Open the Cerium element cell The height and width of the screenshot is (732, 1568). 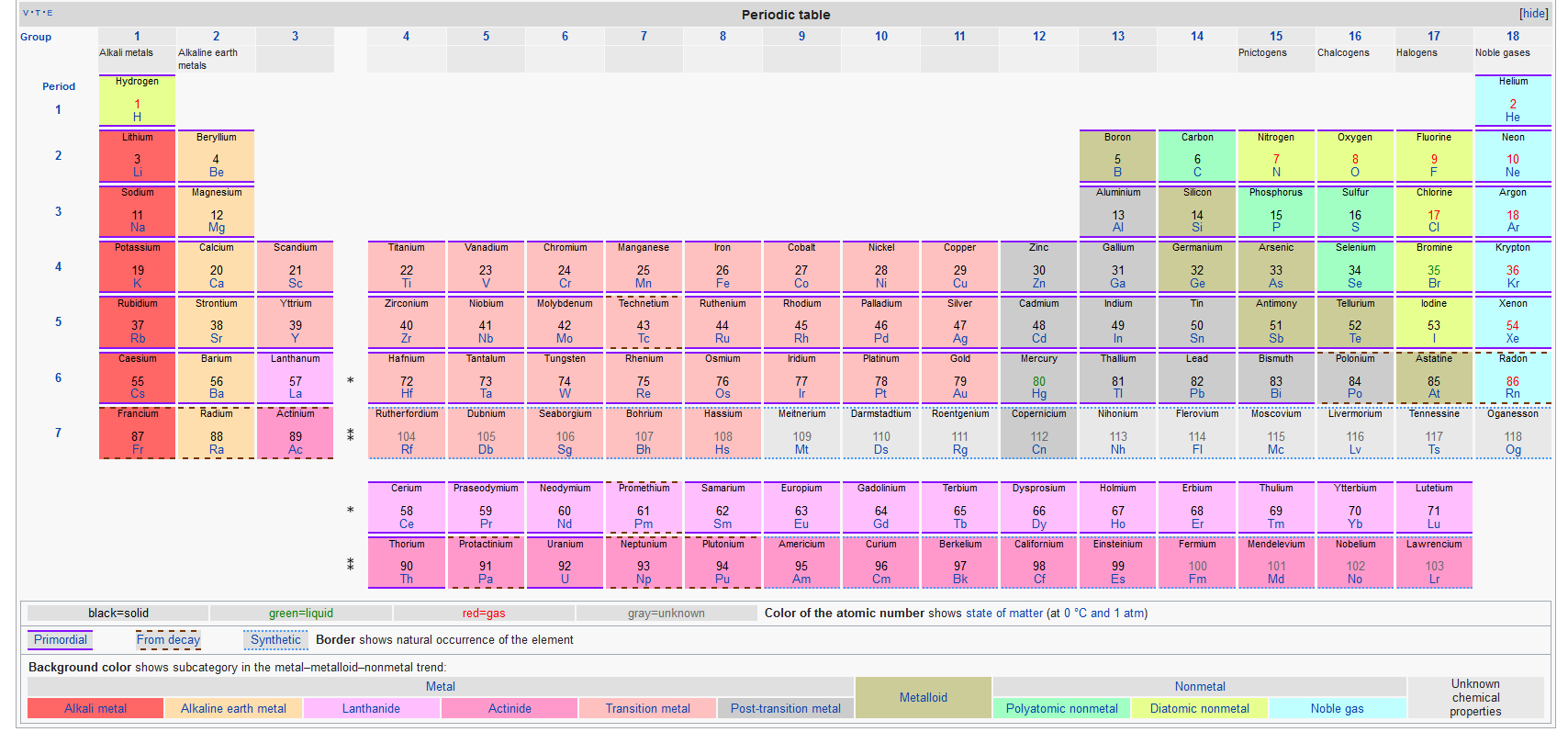pos(407,507)
